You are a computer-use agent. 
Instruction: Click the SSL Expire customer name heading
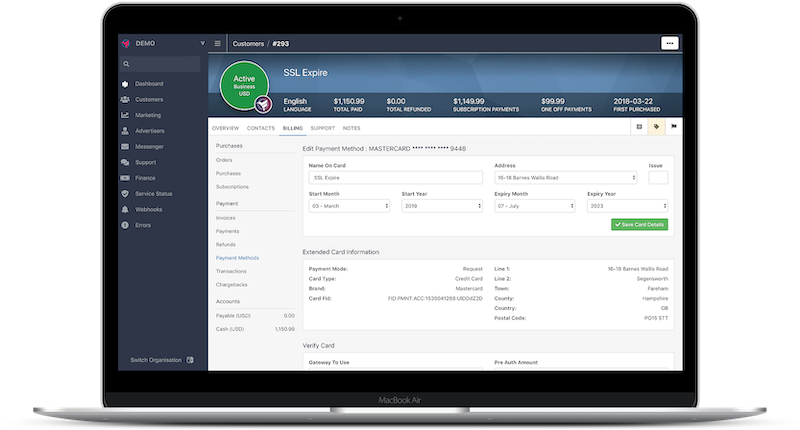(306, 73)
